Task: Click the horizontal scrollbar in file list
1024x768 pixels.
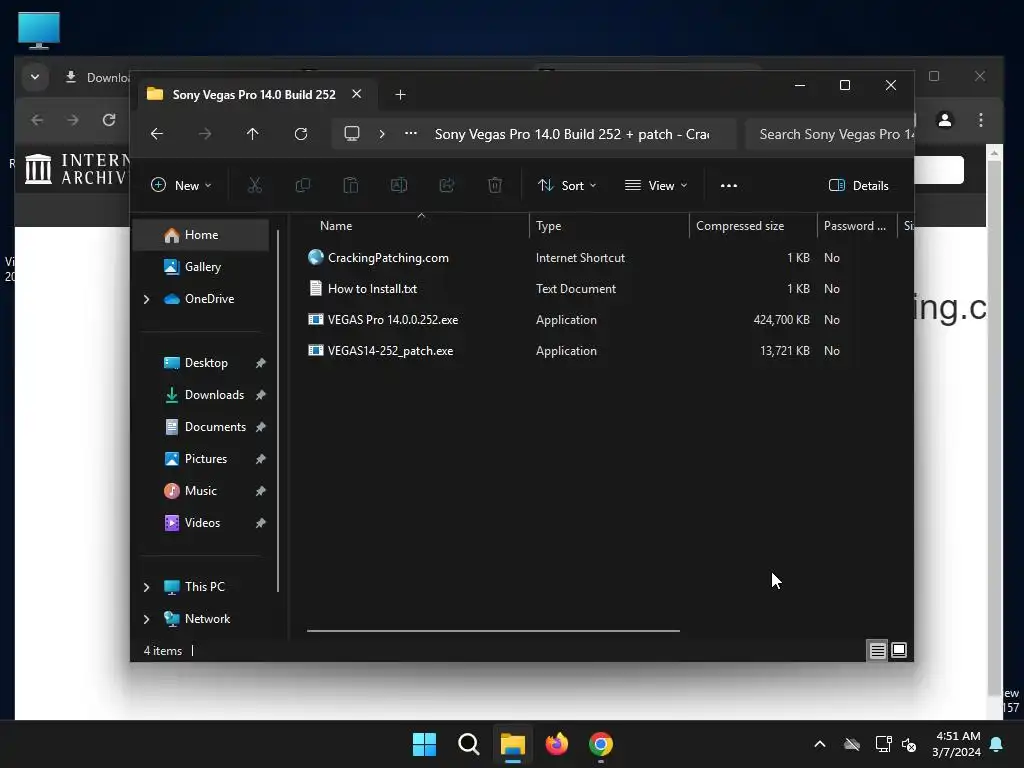Action: click(493, 631)
